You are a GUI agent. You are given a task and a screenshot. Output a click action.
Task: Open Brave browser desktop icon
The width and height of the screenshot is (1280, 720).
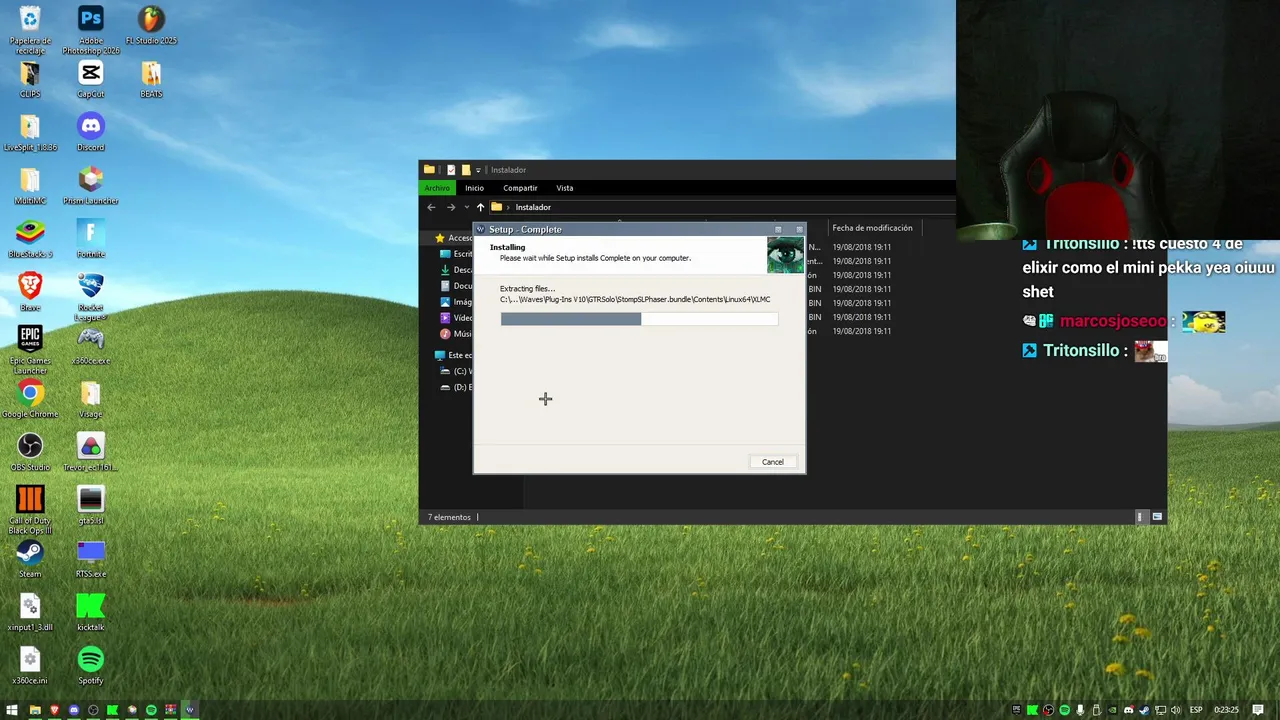(x=30, y=293)
